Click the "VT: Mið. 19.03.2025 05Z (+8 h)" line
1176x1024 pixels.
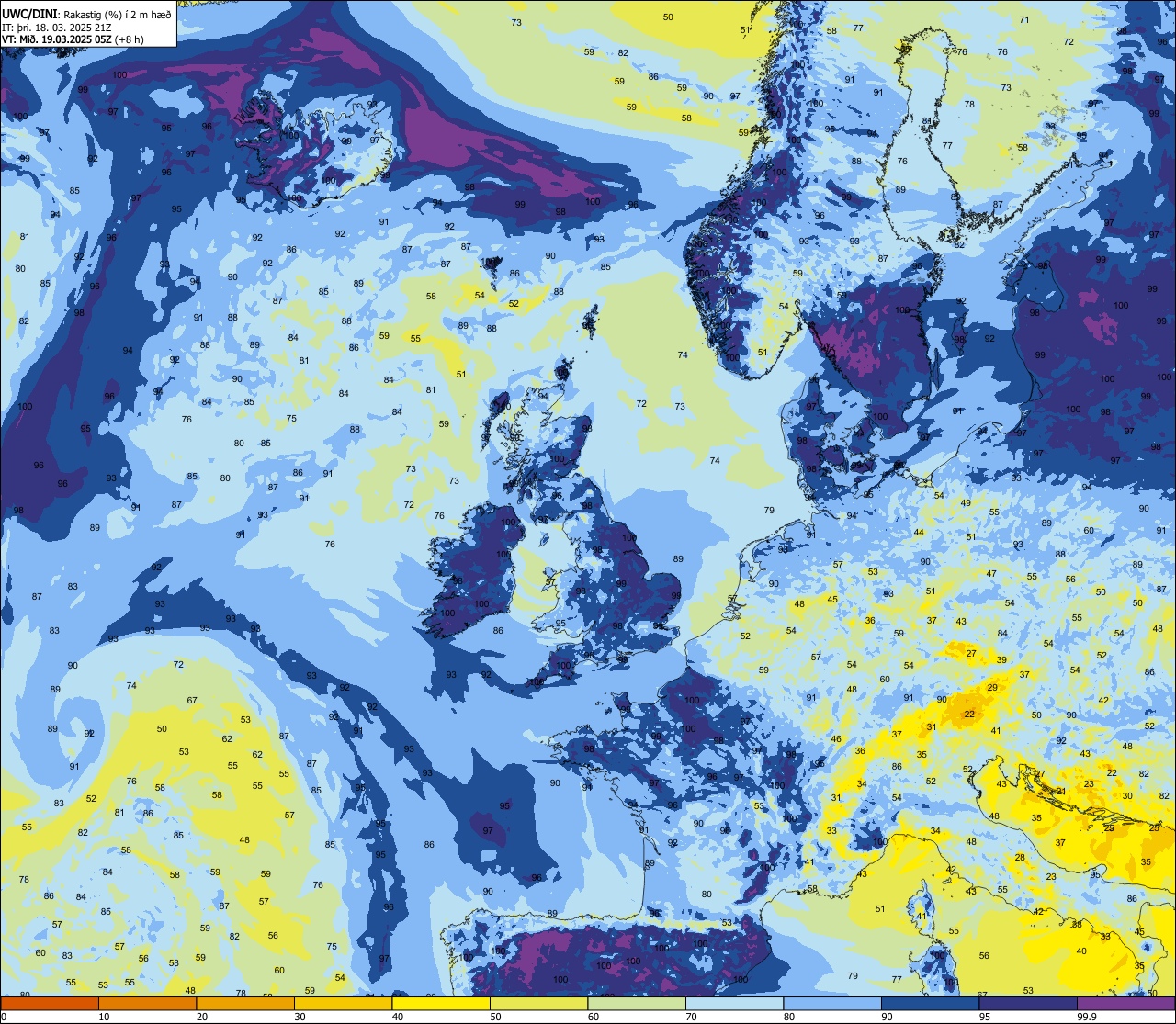[73, 39]
